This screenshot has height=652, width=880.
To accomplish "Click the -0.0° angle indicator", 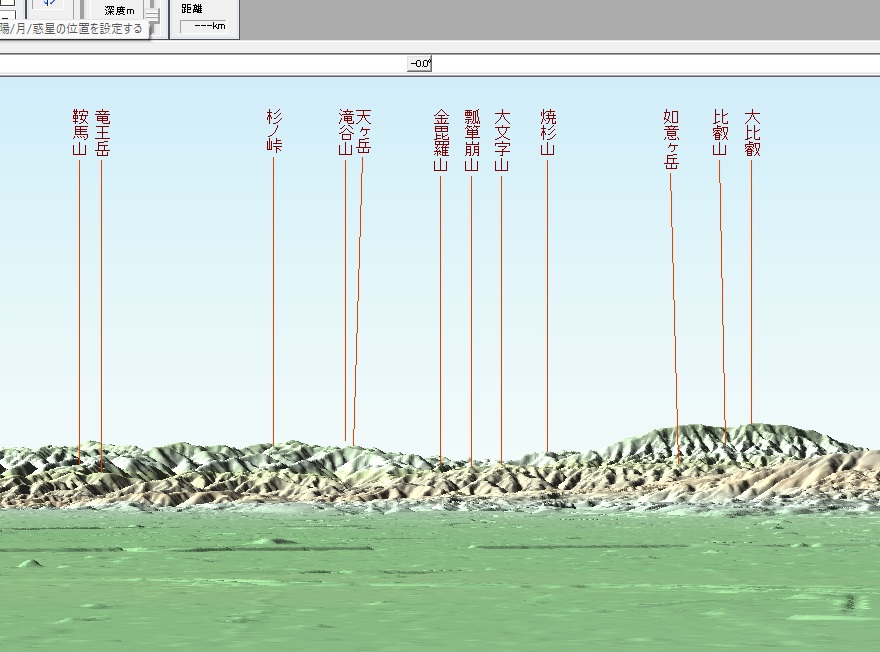I will tap(419, 63).
